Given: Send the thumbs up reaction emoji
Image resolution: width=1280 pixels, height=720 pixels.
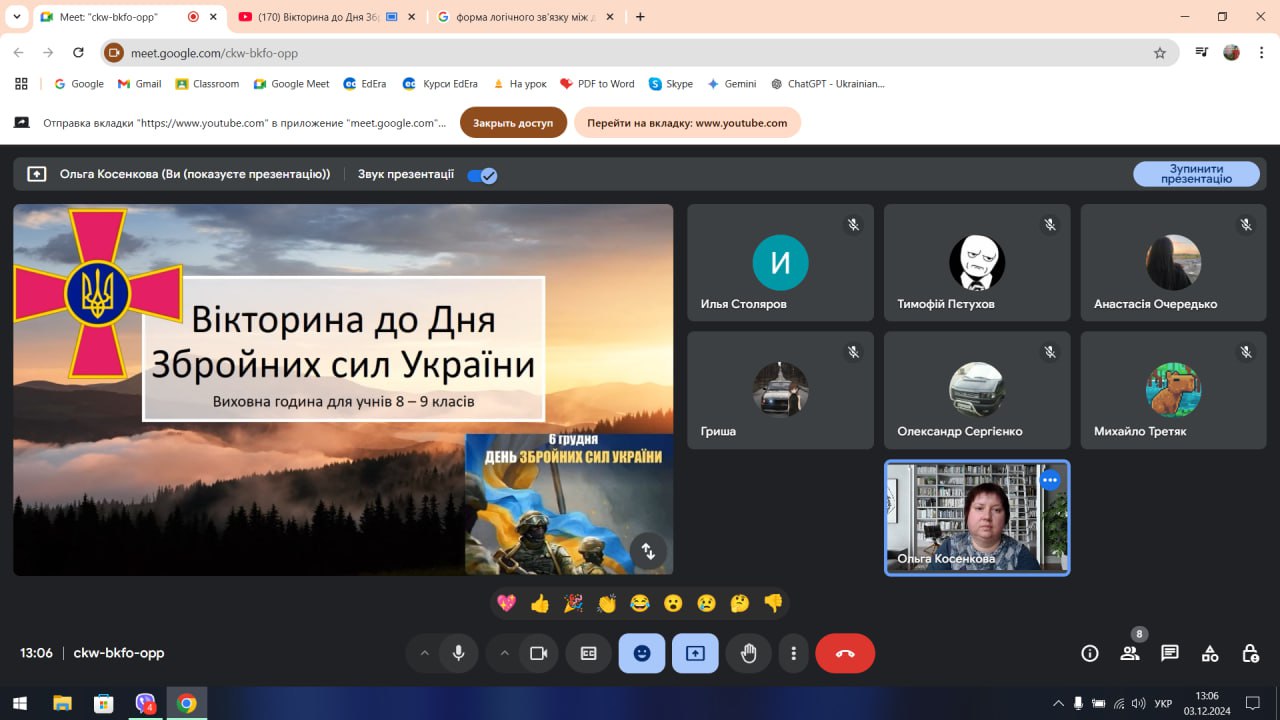Looking at the screenshot, I should [x=540, y=603].
